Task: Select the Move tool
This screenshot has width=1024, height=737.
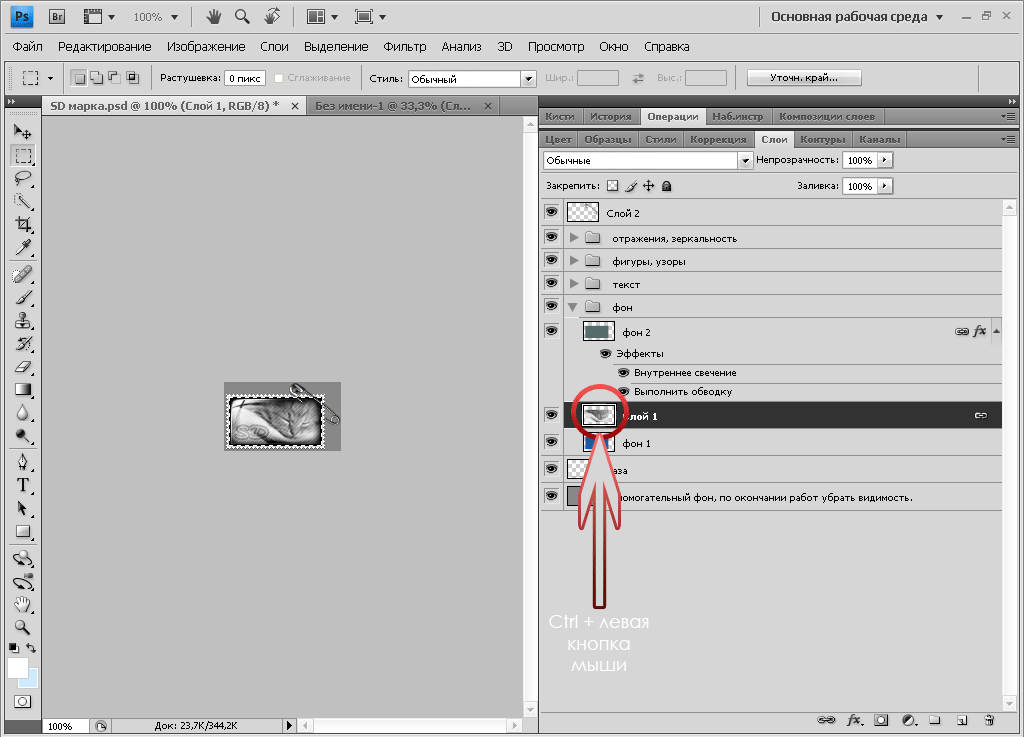Action: point(23,132)
